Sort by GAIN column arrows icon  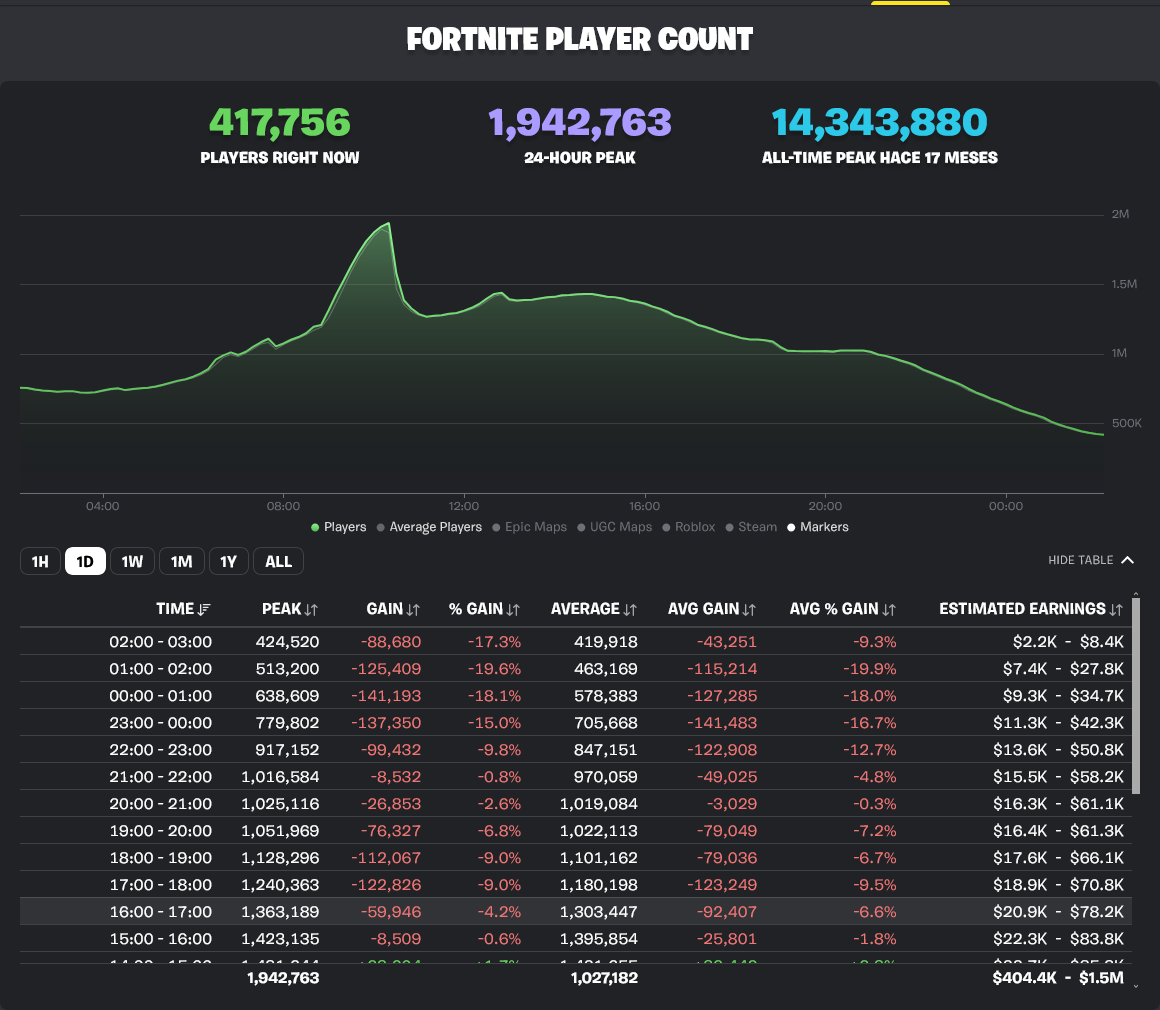(x=413, y=610)
